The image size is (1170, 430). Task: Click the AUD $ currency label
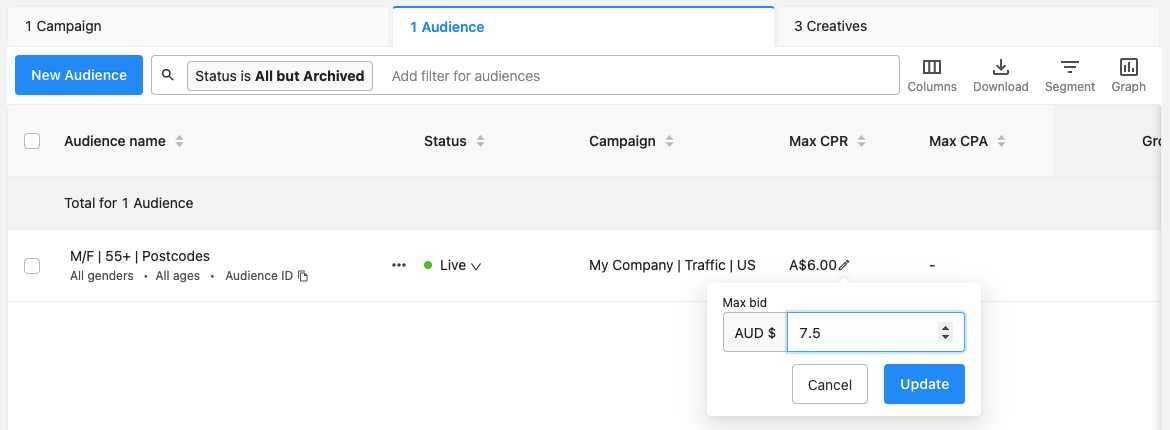pos(755,332)
